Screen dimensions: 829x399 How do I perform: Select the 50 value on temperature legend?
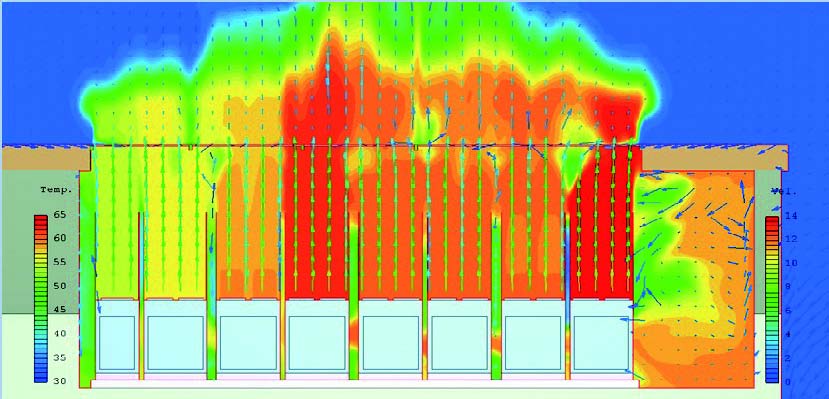[60, 286]
